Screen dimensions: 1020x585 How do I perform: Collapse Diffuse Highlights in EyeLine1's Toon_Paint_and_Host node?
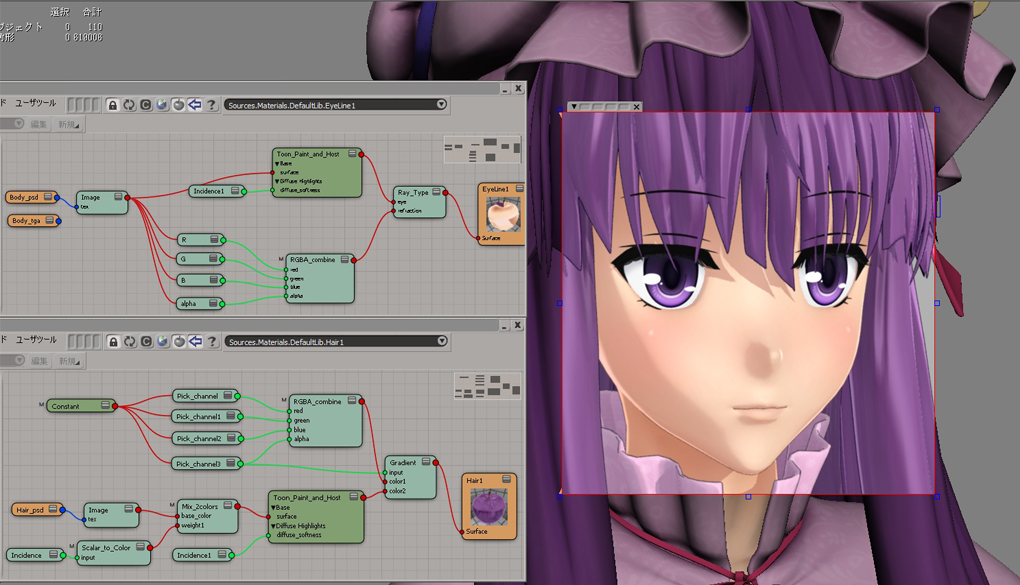[x=277, y=182]
